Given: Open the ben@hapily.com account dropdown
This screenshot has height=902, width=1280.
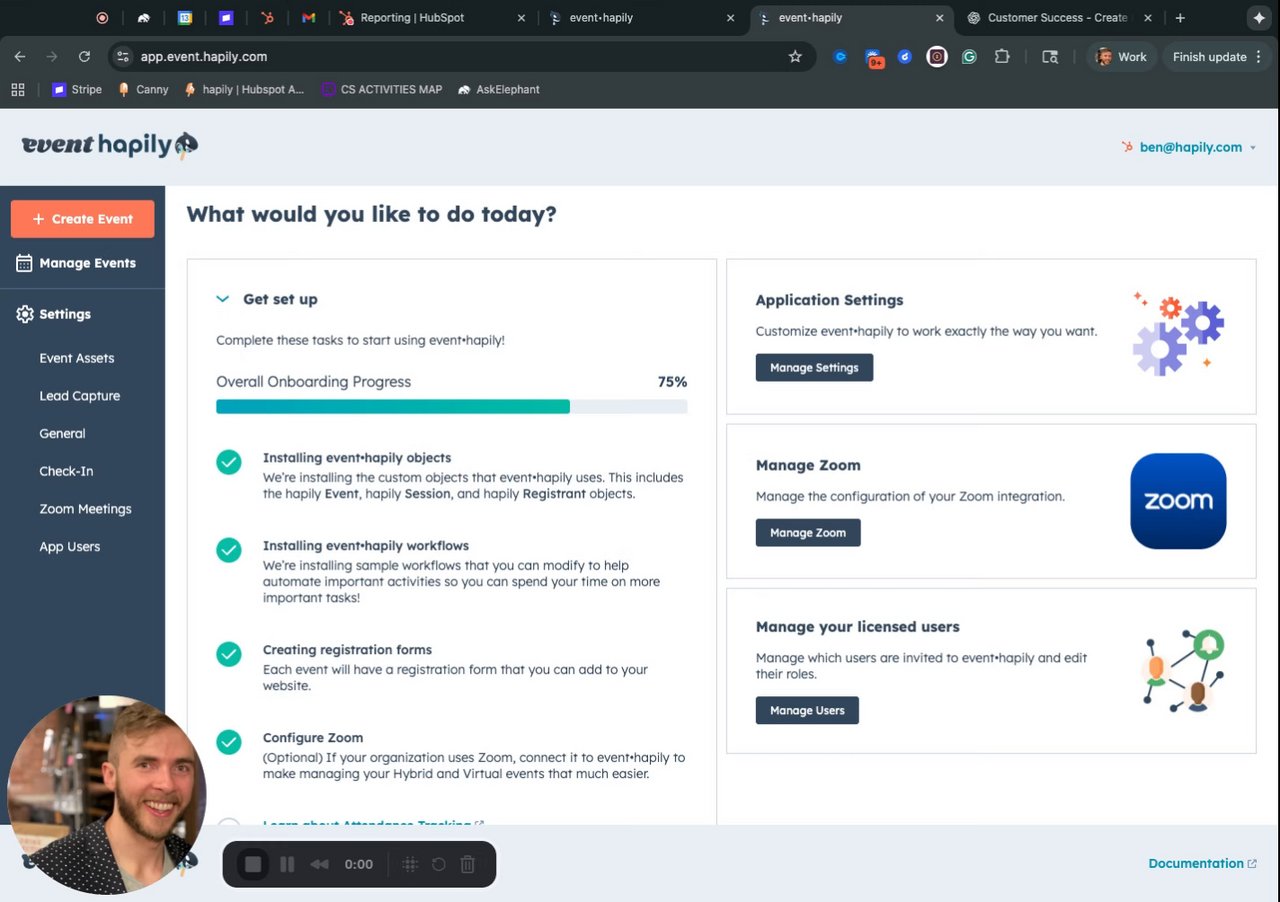Looking at the screenshot, I should pos(1190,147).
